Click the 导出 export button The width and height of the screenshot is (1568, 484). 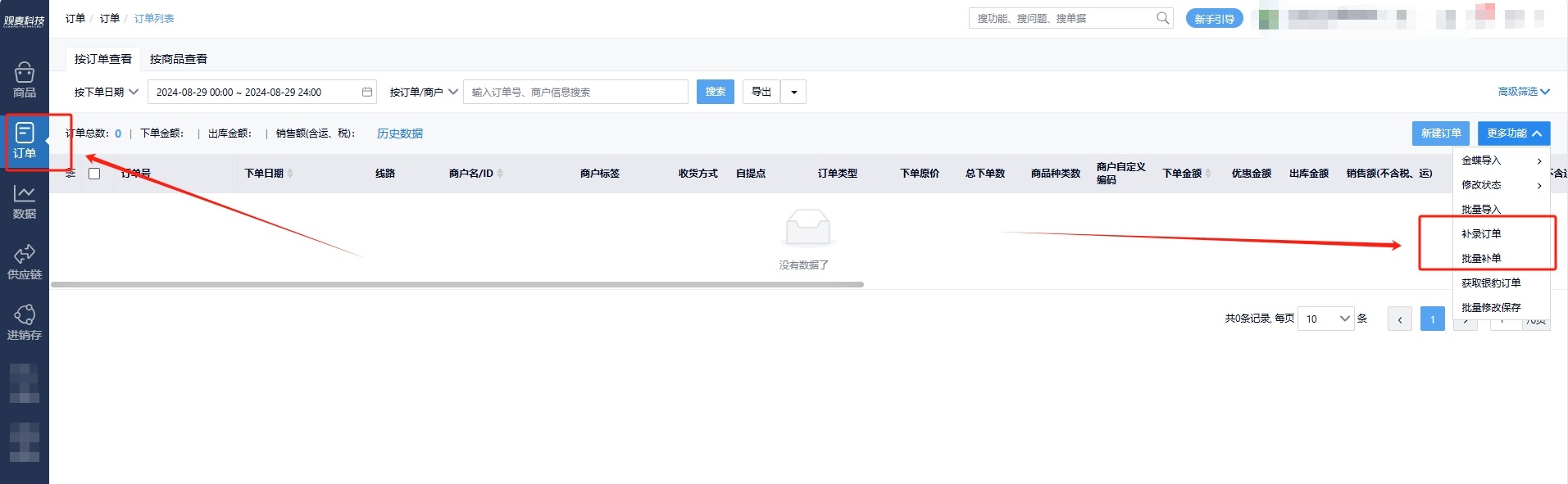[761, 92]
